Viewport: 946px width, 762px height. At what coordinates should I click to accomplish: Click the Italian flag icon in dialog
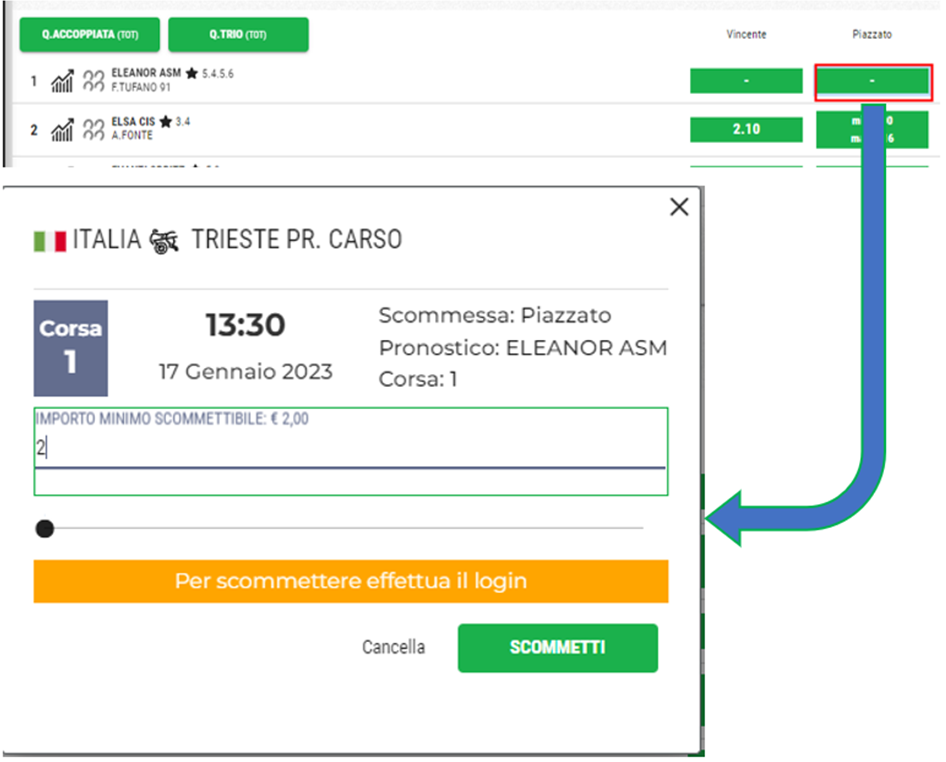coord(50,241)
